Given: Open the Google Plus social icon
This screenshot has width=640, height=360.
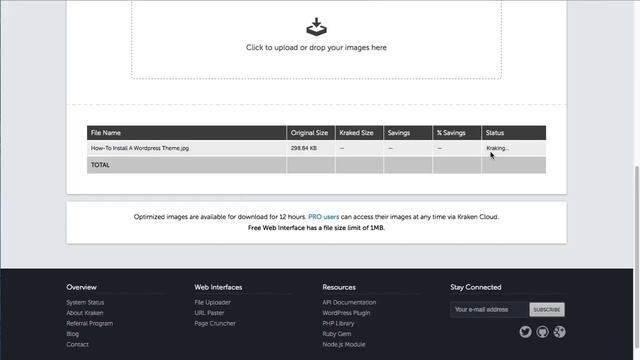Looking at the screenshot, I should coord(560,332).
